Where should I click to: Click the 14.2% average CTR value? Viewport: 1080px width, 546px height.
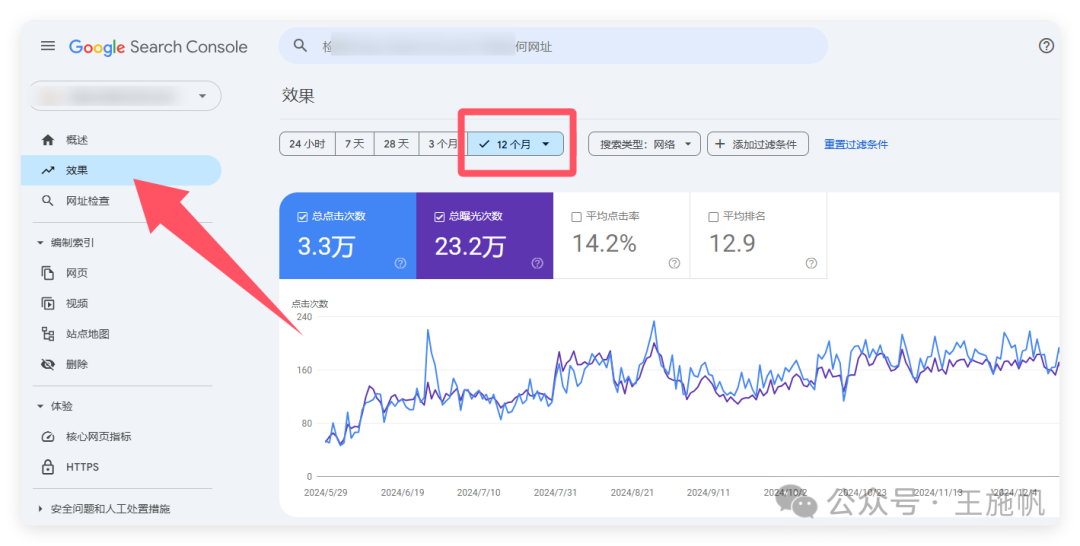coord(604,243)
